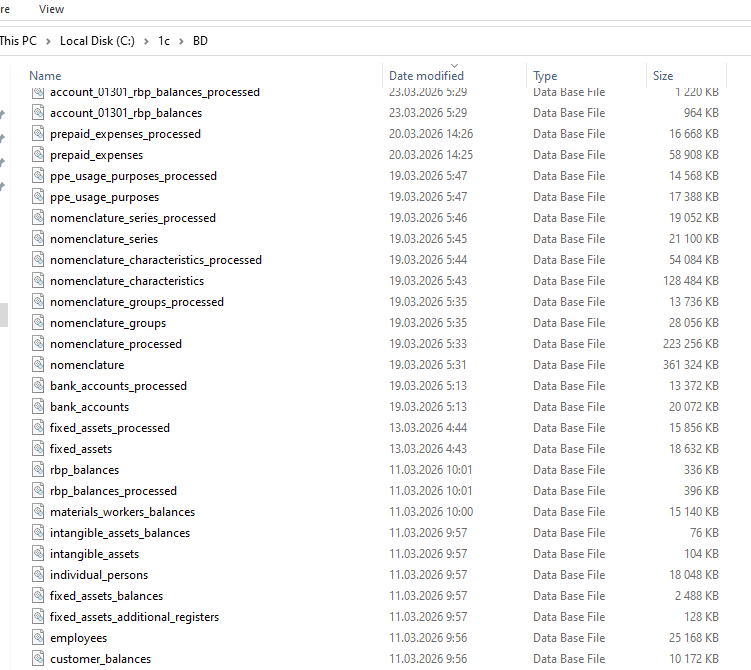Click the 58 908 KB size value

point(694,155)
